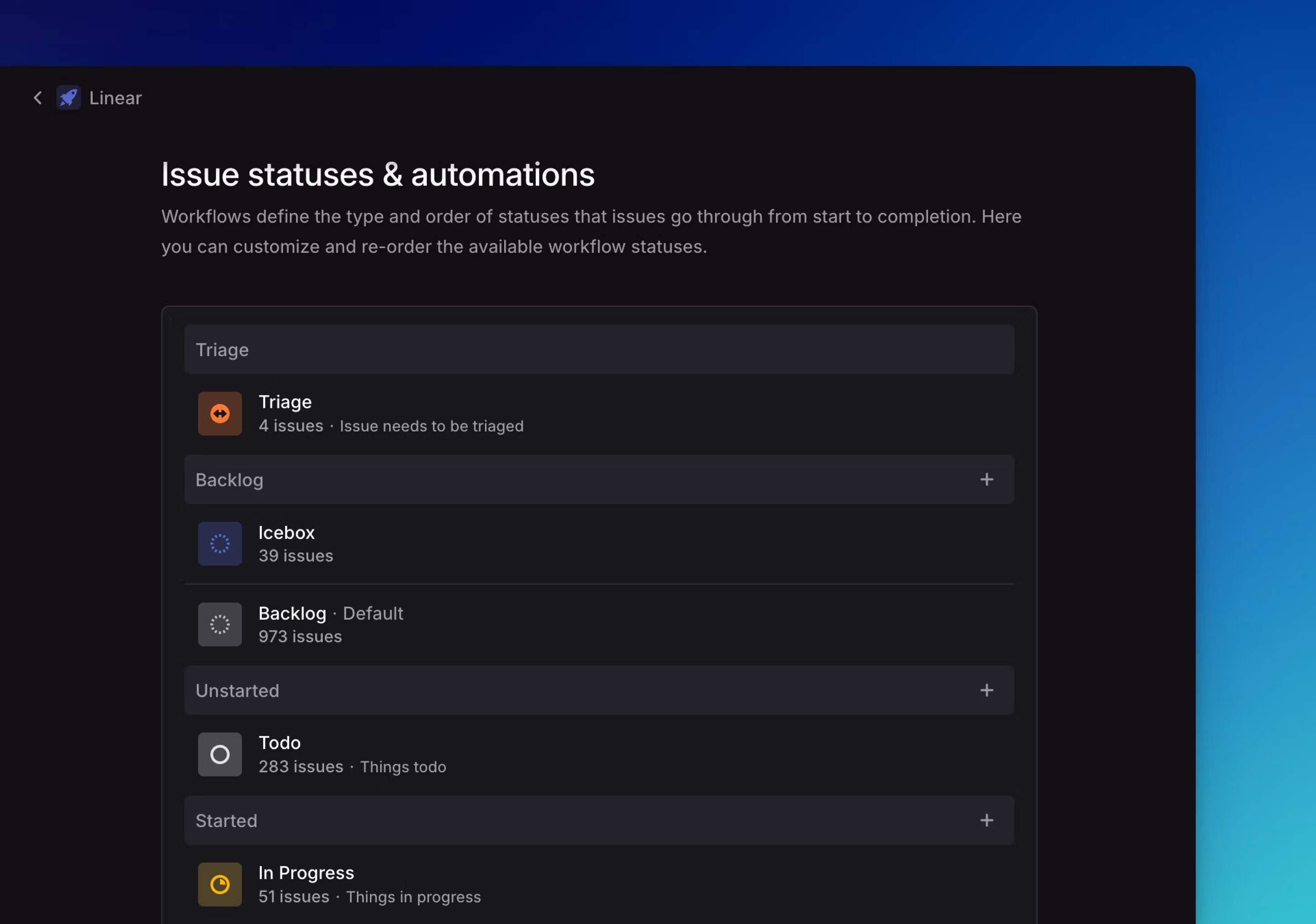Open the Linear workspace label

115,98
